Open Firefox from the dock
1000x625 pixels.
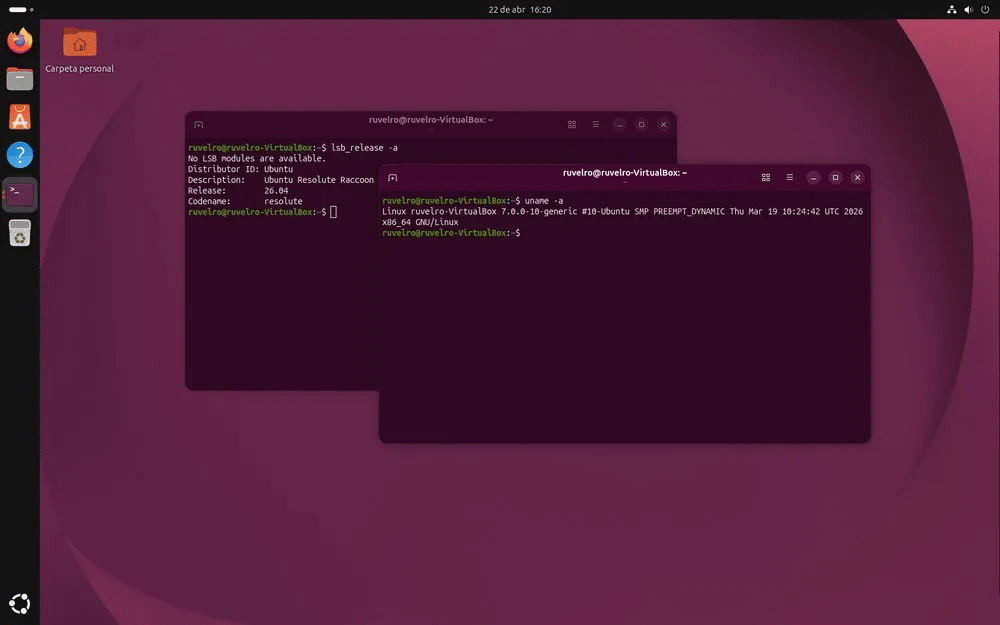(20, 41)
